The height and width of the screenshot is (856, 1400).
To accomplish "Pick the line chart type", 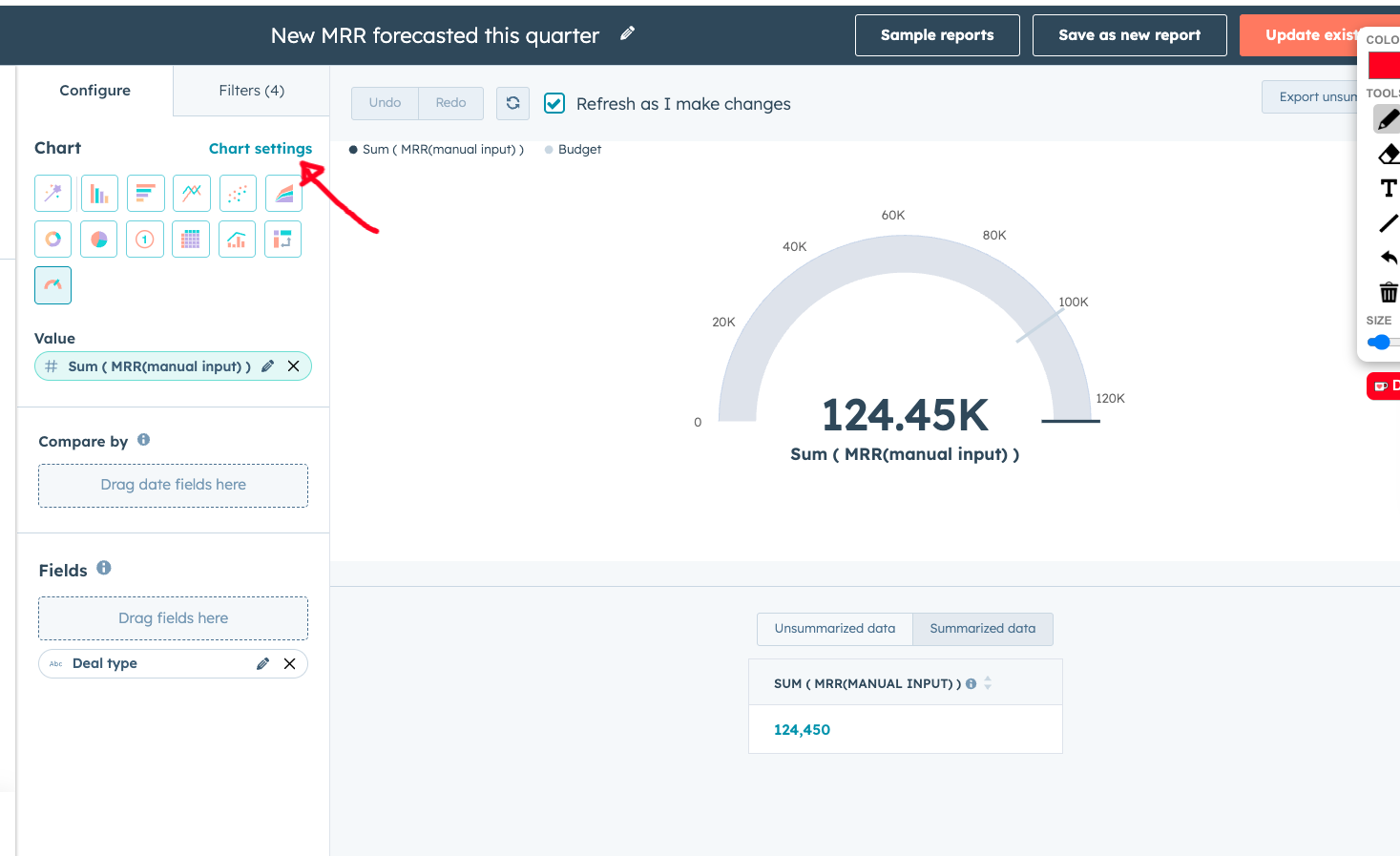I will click(x=192, y=194).
